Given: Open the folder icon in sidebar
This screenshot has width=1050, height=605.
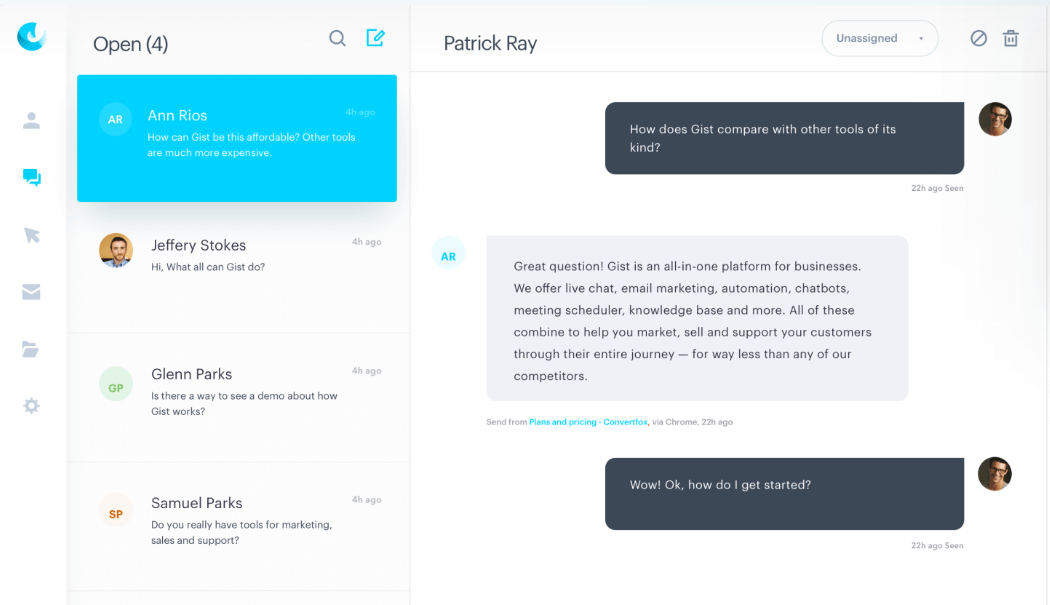Looking at the screenshot, I should (x=32, y=349).
